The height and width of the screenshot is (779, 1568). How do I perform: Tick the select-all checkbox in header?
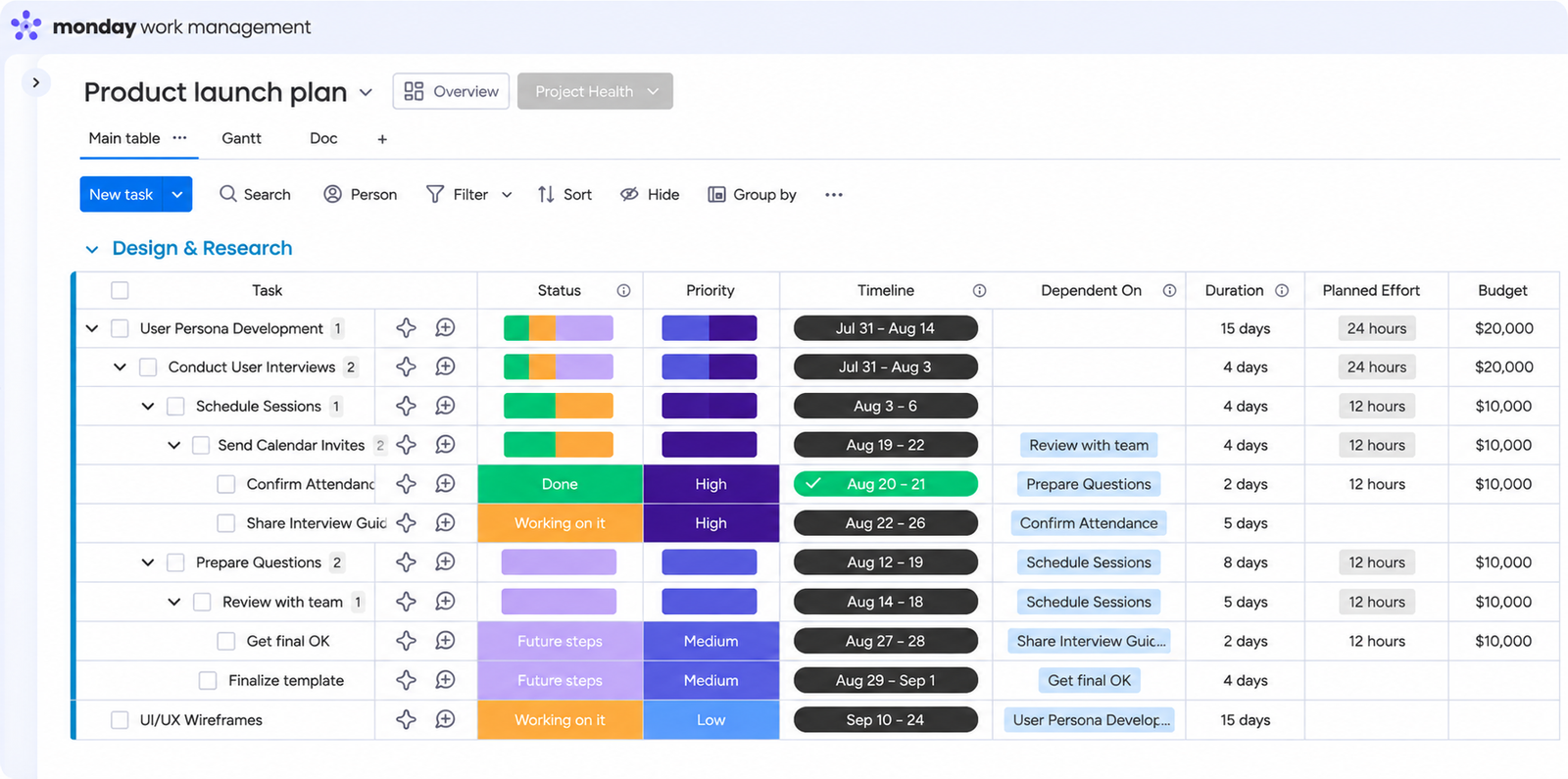click(x=120, y=290)
